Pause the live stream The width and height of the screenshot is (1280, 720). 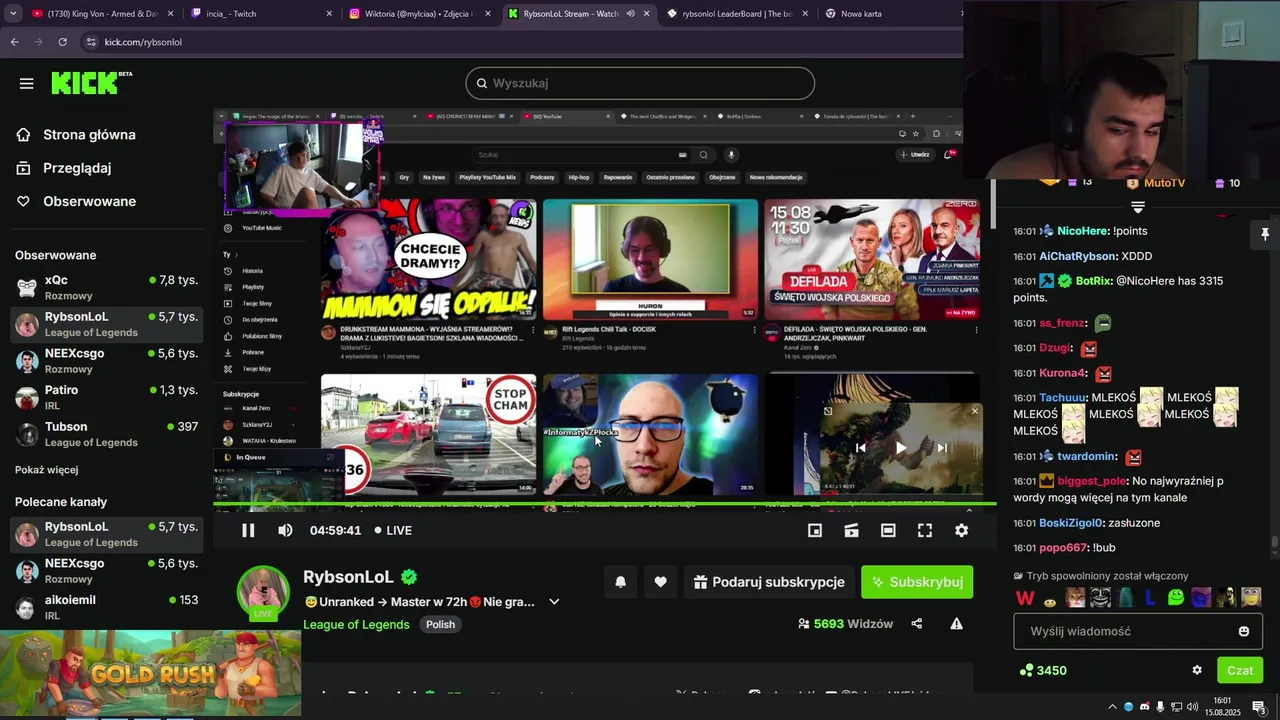click(x=248, y=530)
